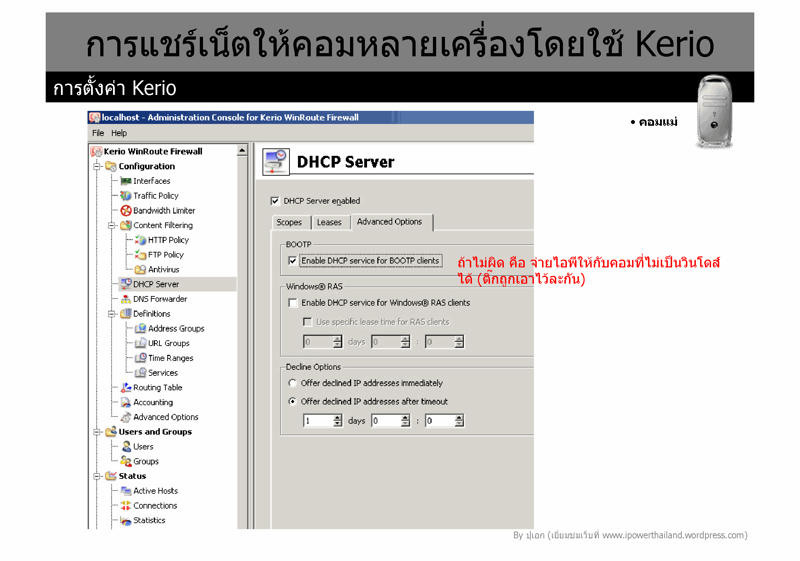800x561 pixels.
Task: Click the Accounting icon
Action: [126, 402]
